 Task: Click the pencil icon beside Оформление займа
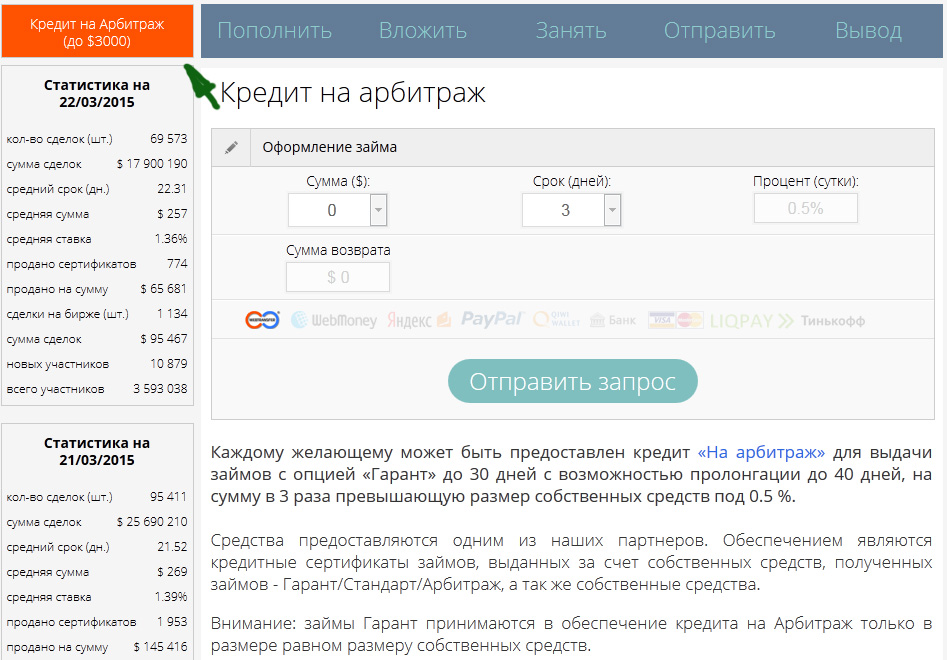pyautogui.click(x=231, y=147)
